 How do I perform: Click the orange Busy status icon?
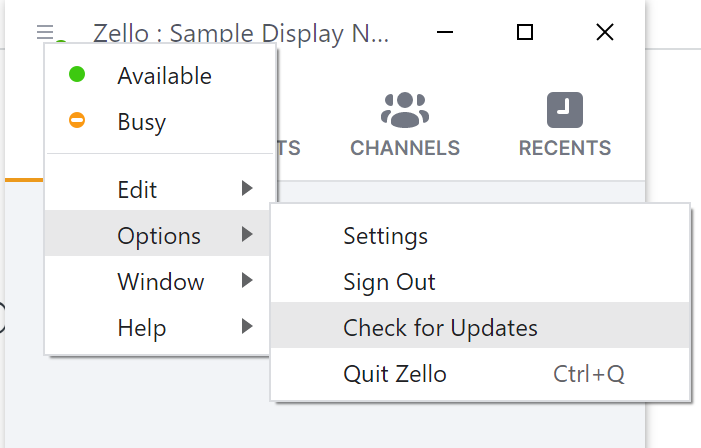pos(77,120)
